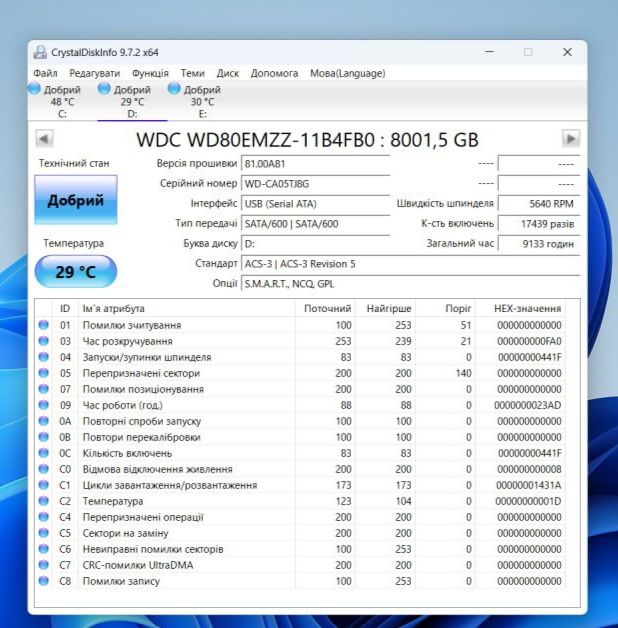Click blue status dot of attribute 03
Image resolution: width=618 pixels, height=628 pixels.
click(44, 341)
